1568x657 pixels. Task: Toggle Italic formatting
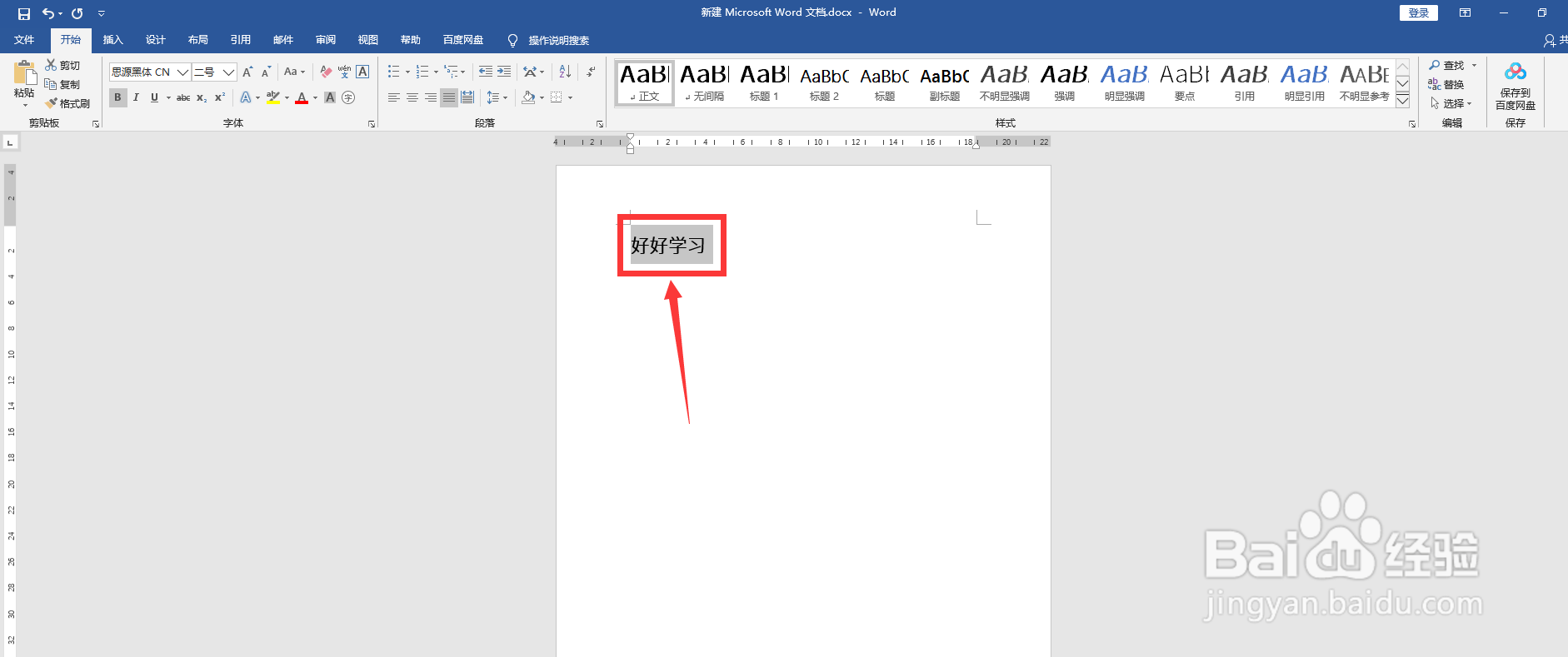tap(136, 97)
